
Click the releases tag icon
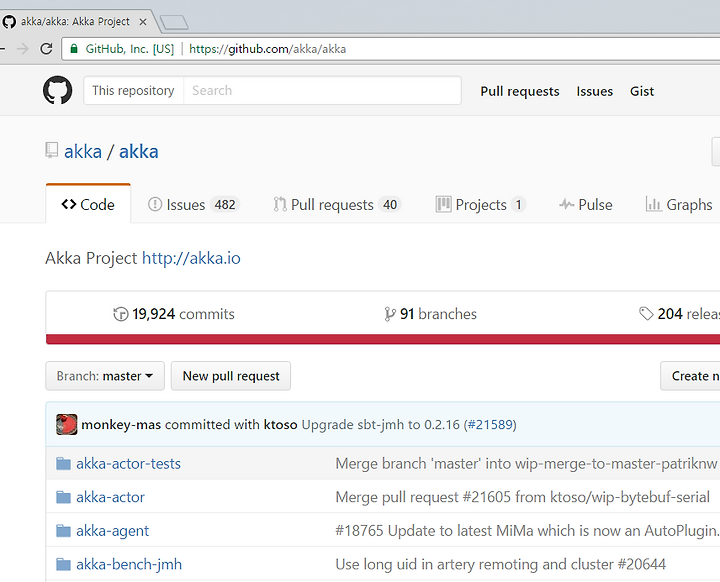tap(646, 314)
